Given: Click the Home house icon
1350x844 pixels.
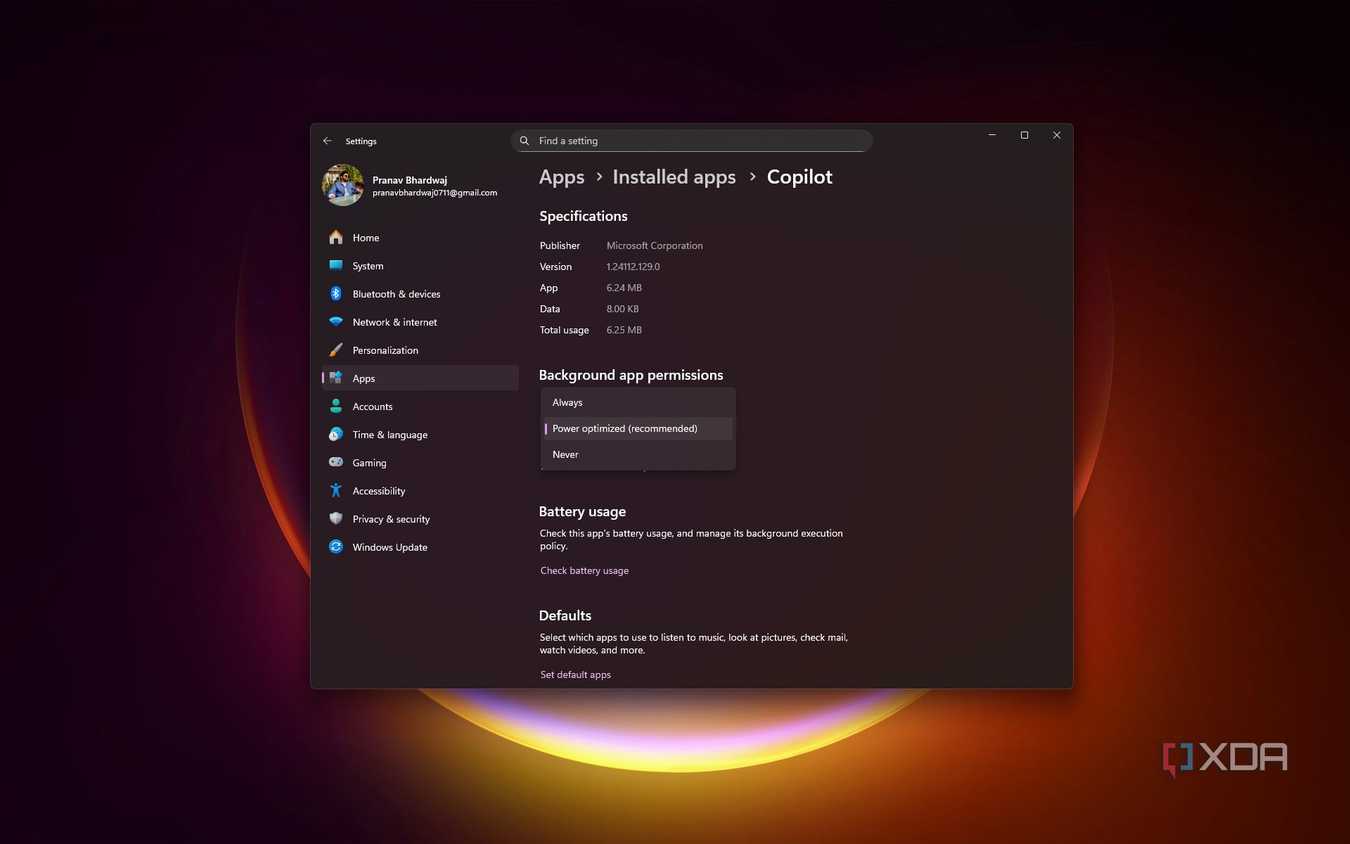Looking at the screenshot, I should [x=336, y=238].
